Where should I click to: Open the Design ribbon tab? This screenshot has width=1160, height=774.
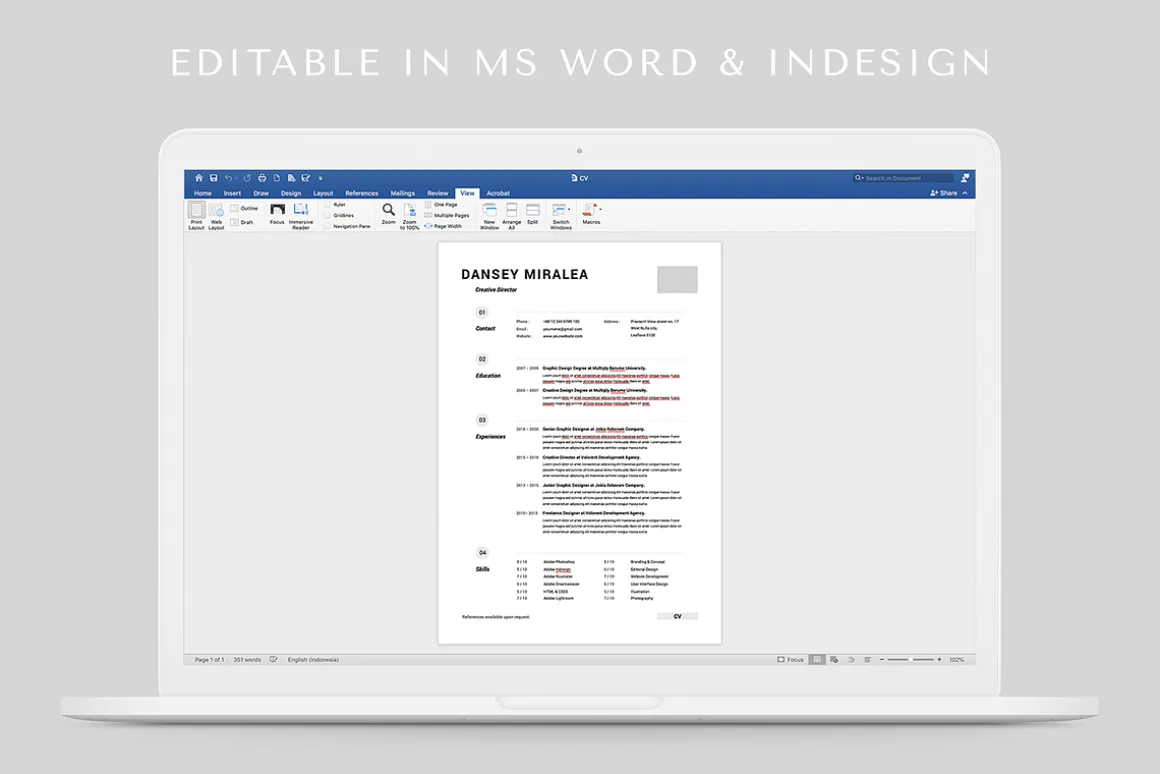point(291,193)
